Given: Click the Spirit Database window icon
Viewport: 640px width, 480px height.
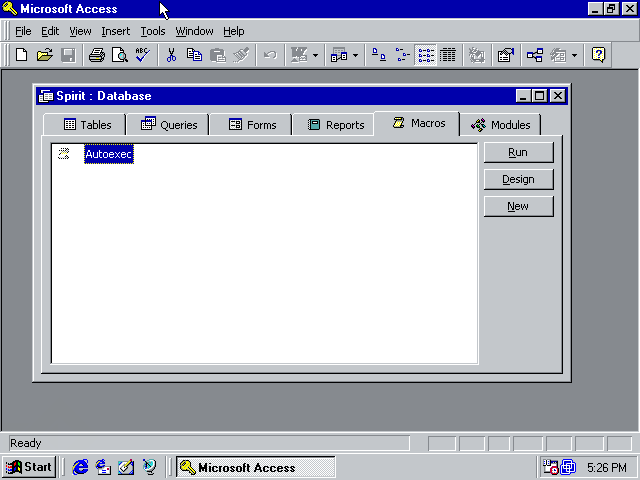Looking at the screenshot, I should coord(46,96).
